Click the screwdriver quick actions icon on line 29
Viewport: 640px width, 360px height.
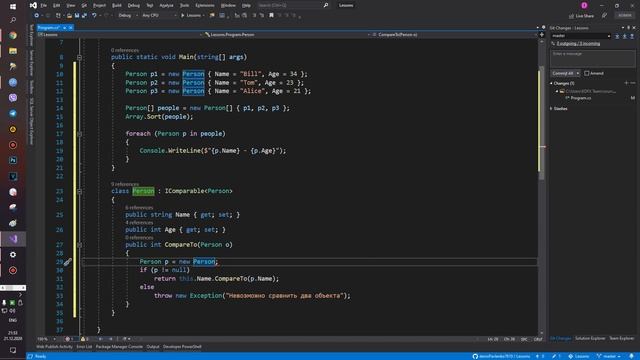(68, 262)
